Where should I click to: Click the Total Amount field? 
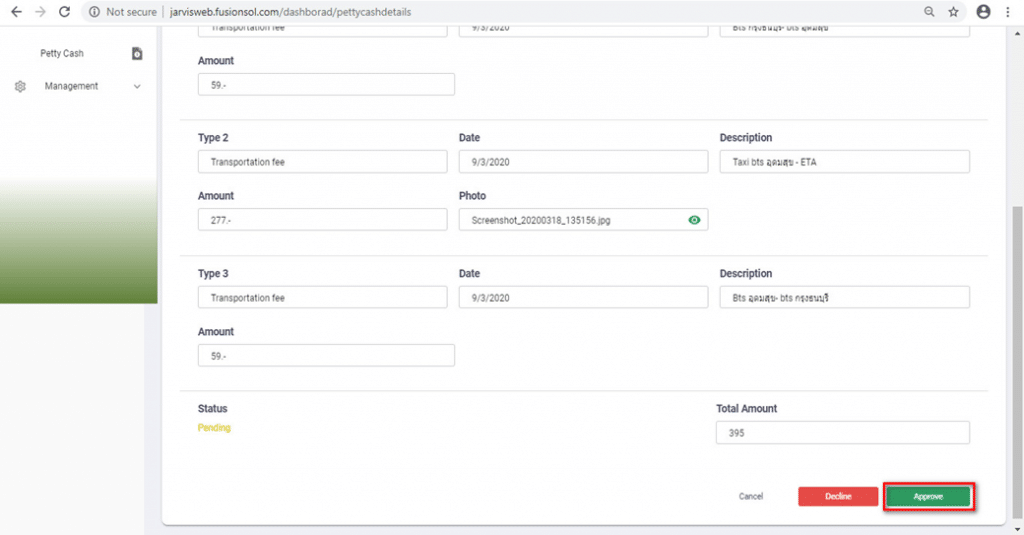click(842, 433)
